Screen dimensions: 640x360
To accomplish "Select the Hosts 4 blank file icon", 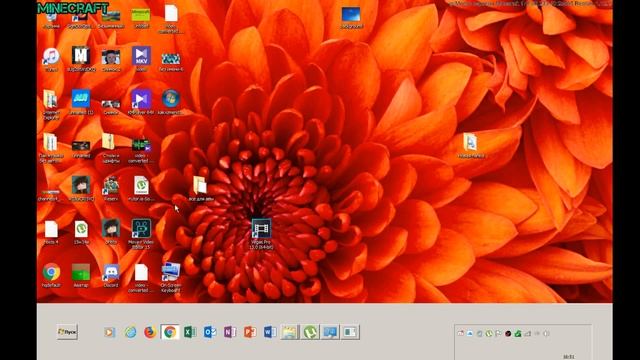I will 51,232.
